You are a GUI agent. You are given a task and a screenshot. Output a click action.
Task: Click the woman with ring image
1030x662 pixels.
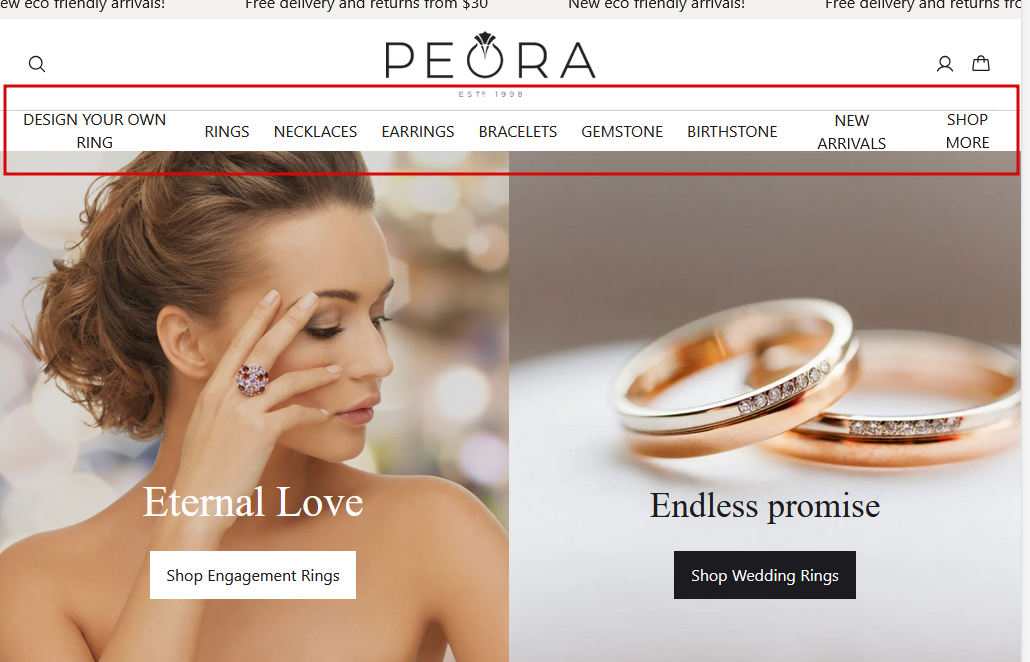pos(254,407)
